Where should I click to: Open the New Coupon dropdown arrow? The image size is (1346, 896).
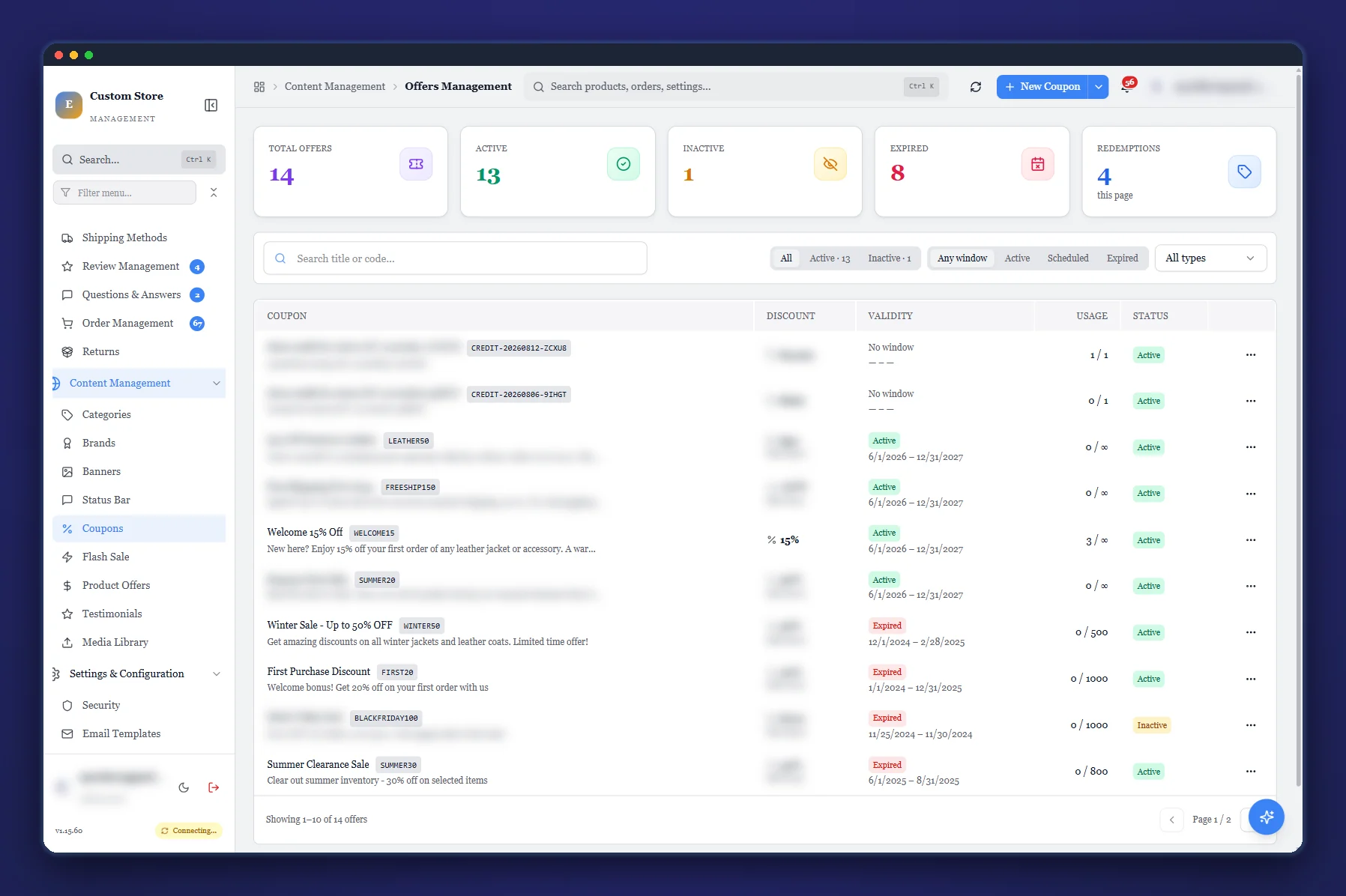1099,87
